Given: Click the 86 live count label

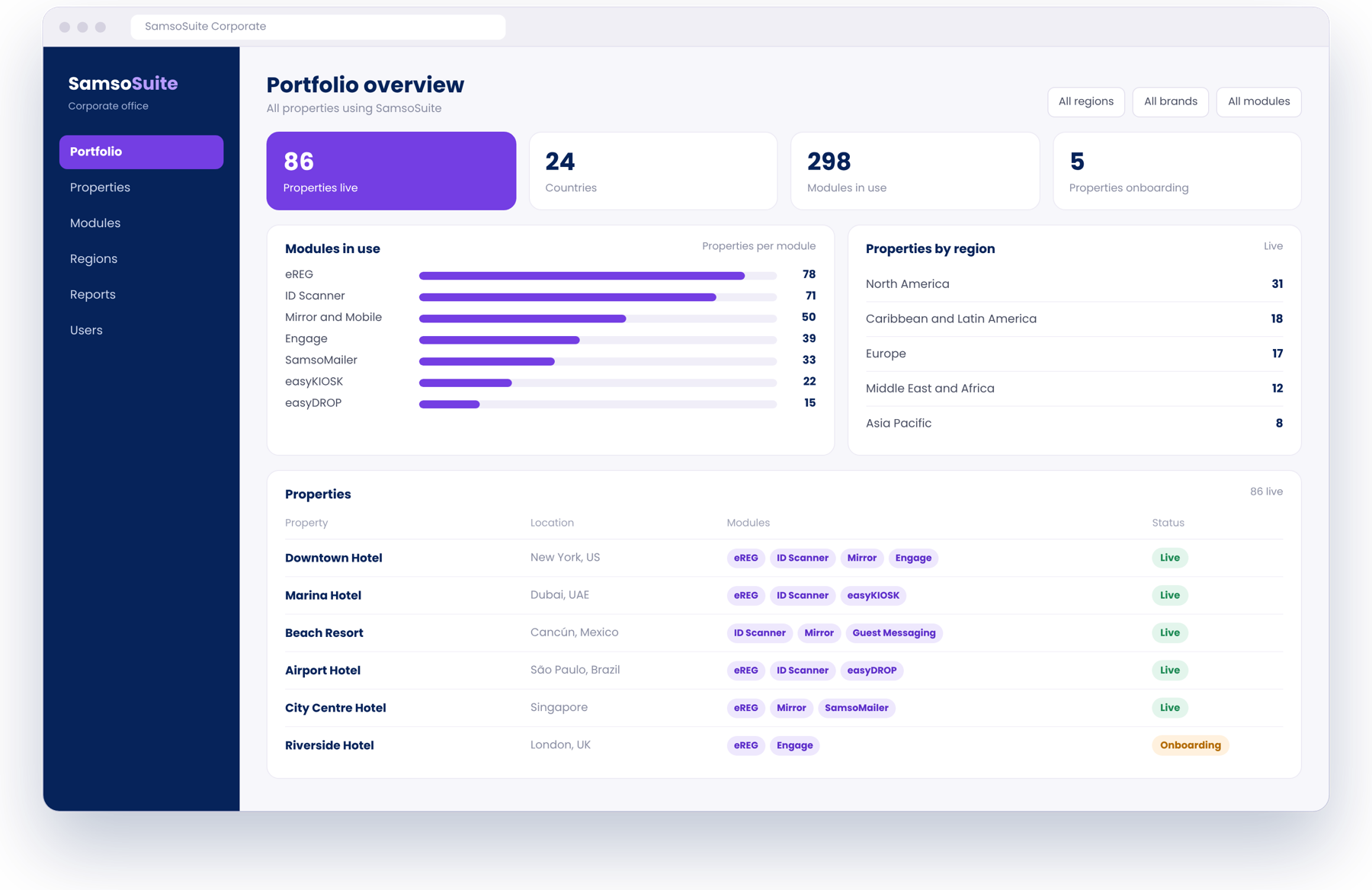Looking at the screenshot, I should tap(1266, 491).
